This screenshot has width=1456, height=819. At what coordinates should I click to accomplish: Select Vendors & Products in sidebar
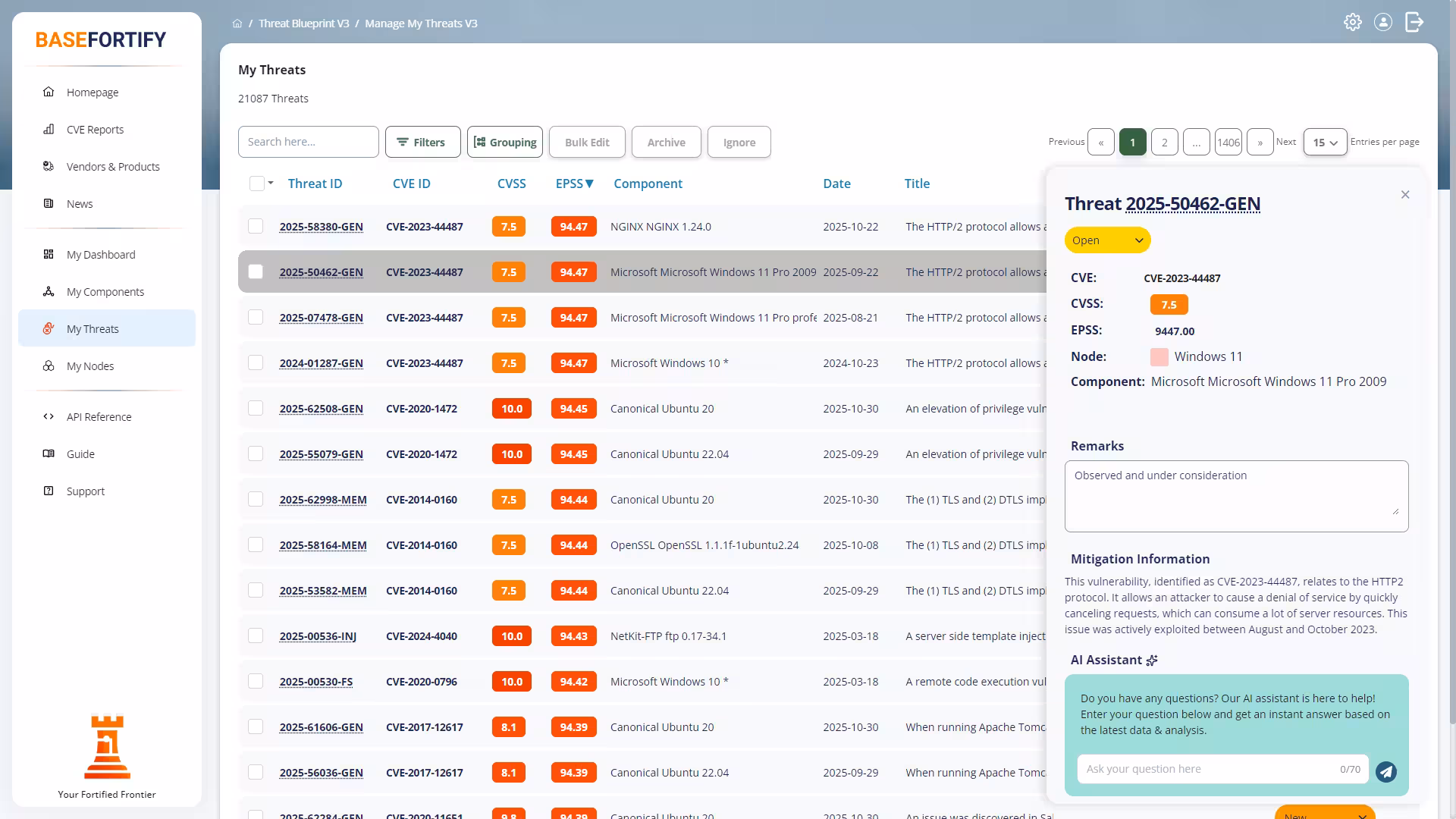click(x=112, y=166)
